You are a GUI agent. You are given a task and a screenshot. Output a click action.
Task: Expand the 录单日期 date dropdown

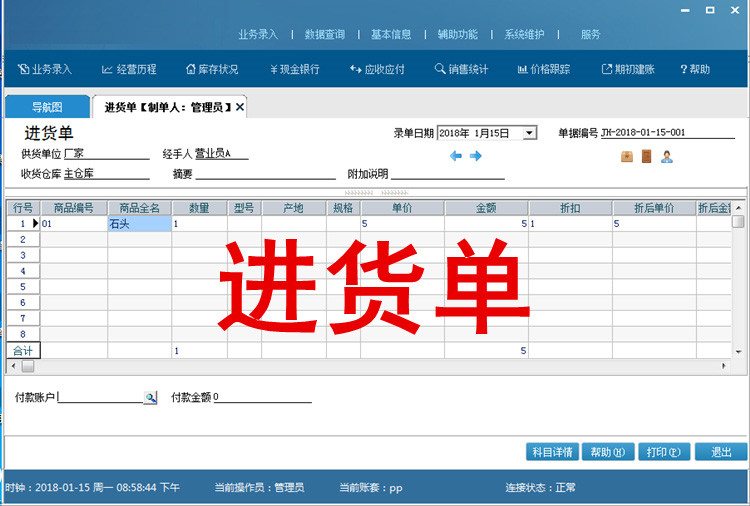pos(530,133)
